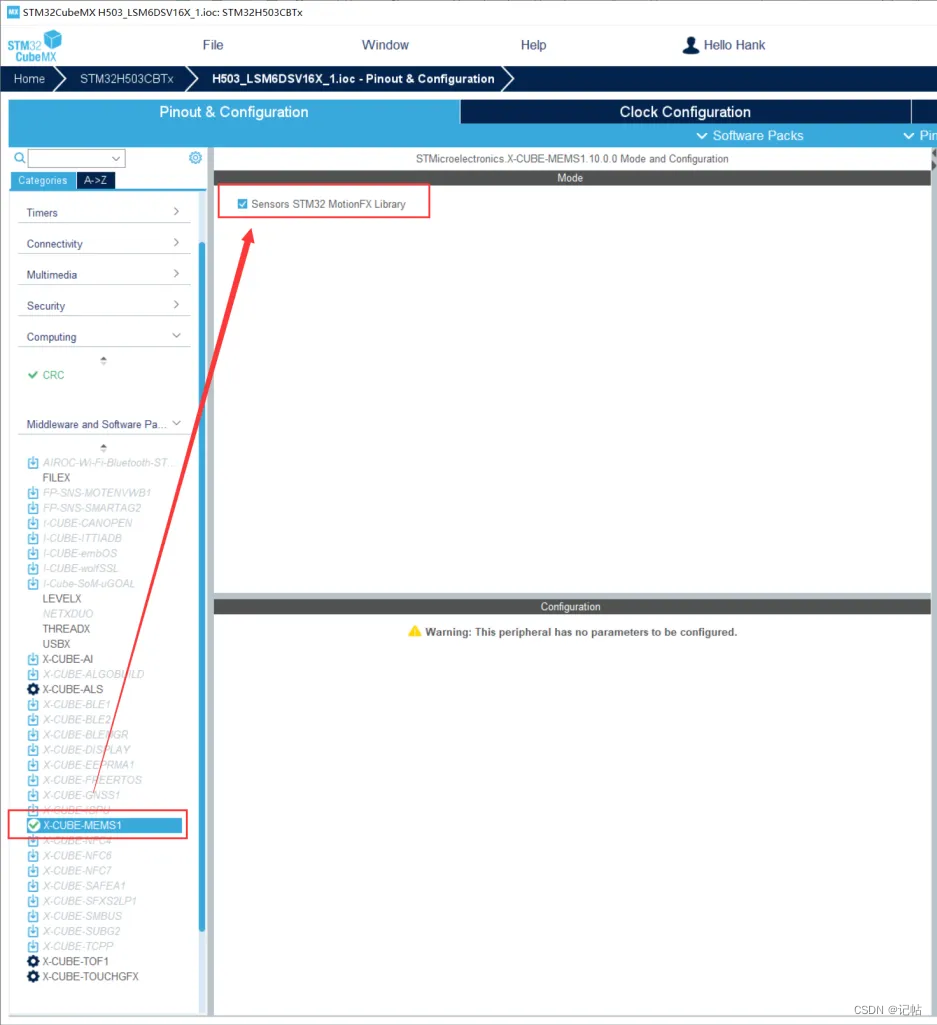Open the File menu
This screenshot has width=937, height=1025.
pyautogui.click(x=213, y=45)
